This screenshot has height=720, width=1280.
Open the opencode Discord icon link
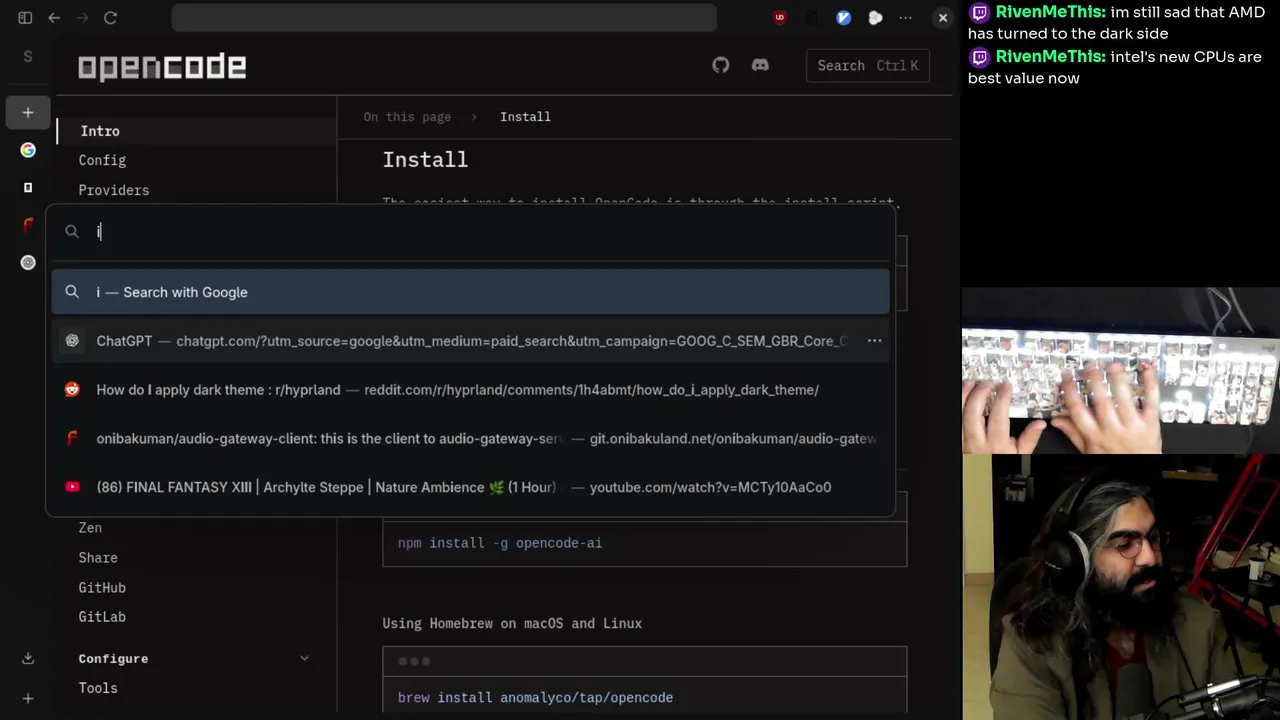pyautogui.click(x=760, y=65)
